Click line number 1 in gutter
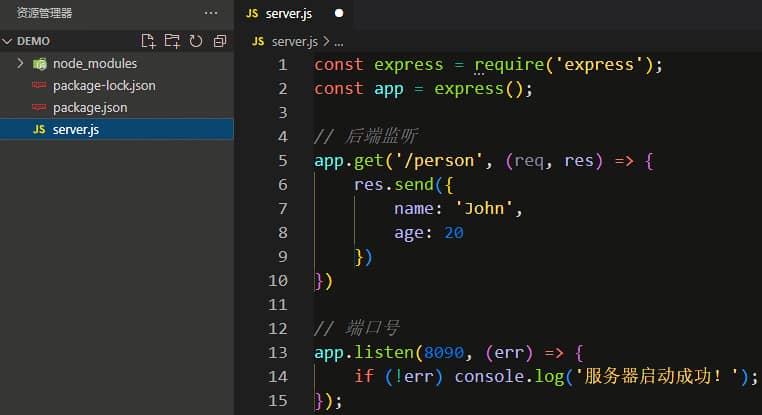This screenshot has width=762, height=415. (283, 65)
